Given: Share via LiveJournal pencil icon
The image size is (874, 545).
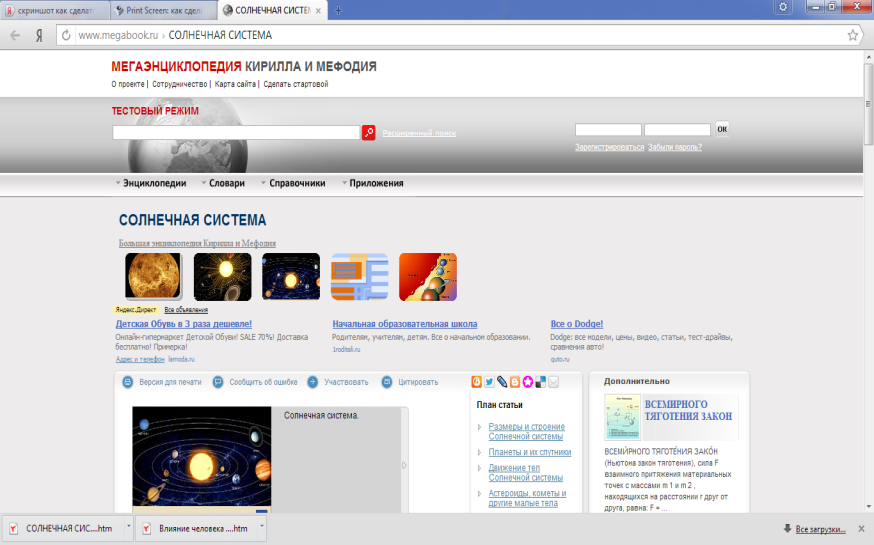Looking at the screenshot, I should [502, 382].
